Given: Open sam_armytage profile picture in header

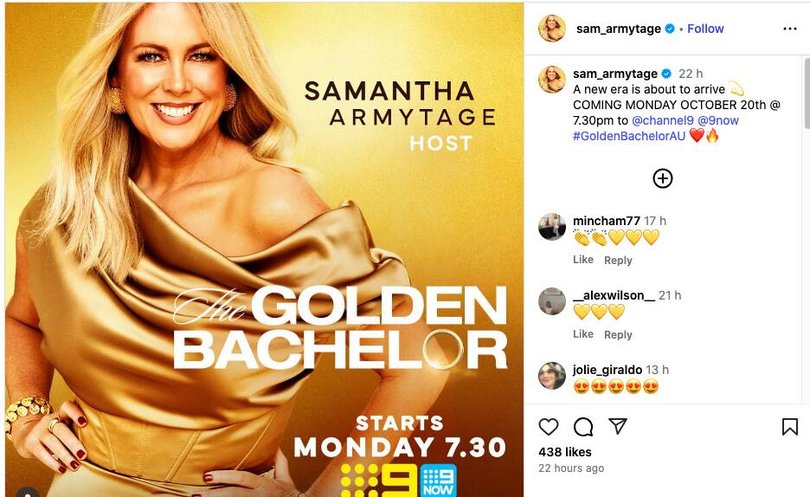Looking at the screenshot, I should pyautogui.click(x=552, y=28).
